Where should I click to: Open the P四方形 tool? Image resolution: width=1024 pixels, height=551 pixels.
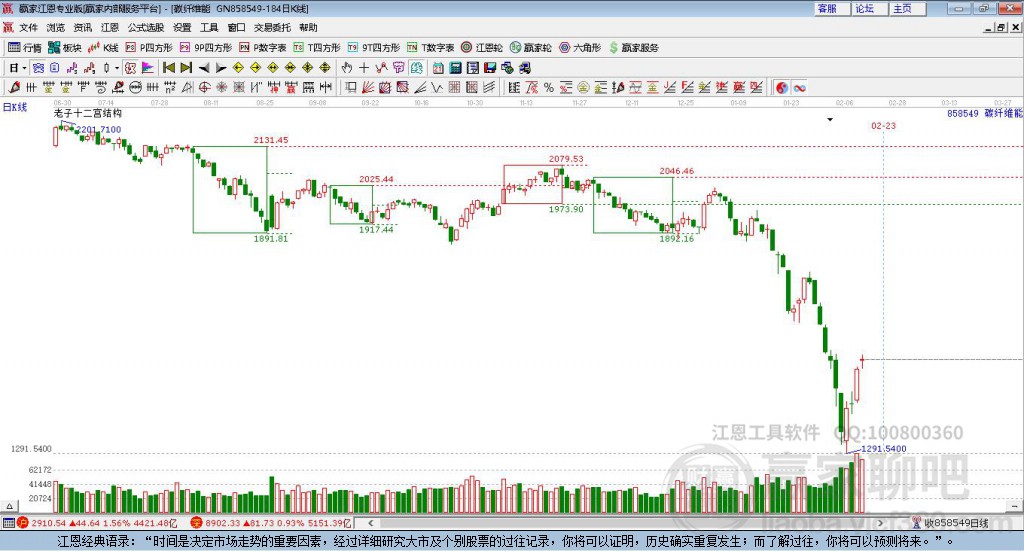tap(149, 48)
